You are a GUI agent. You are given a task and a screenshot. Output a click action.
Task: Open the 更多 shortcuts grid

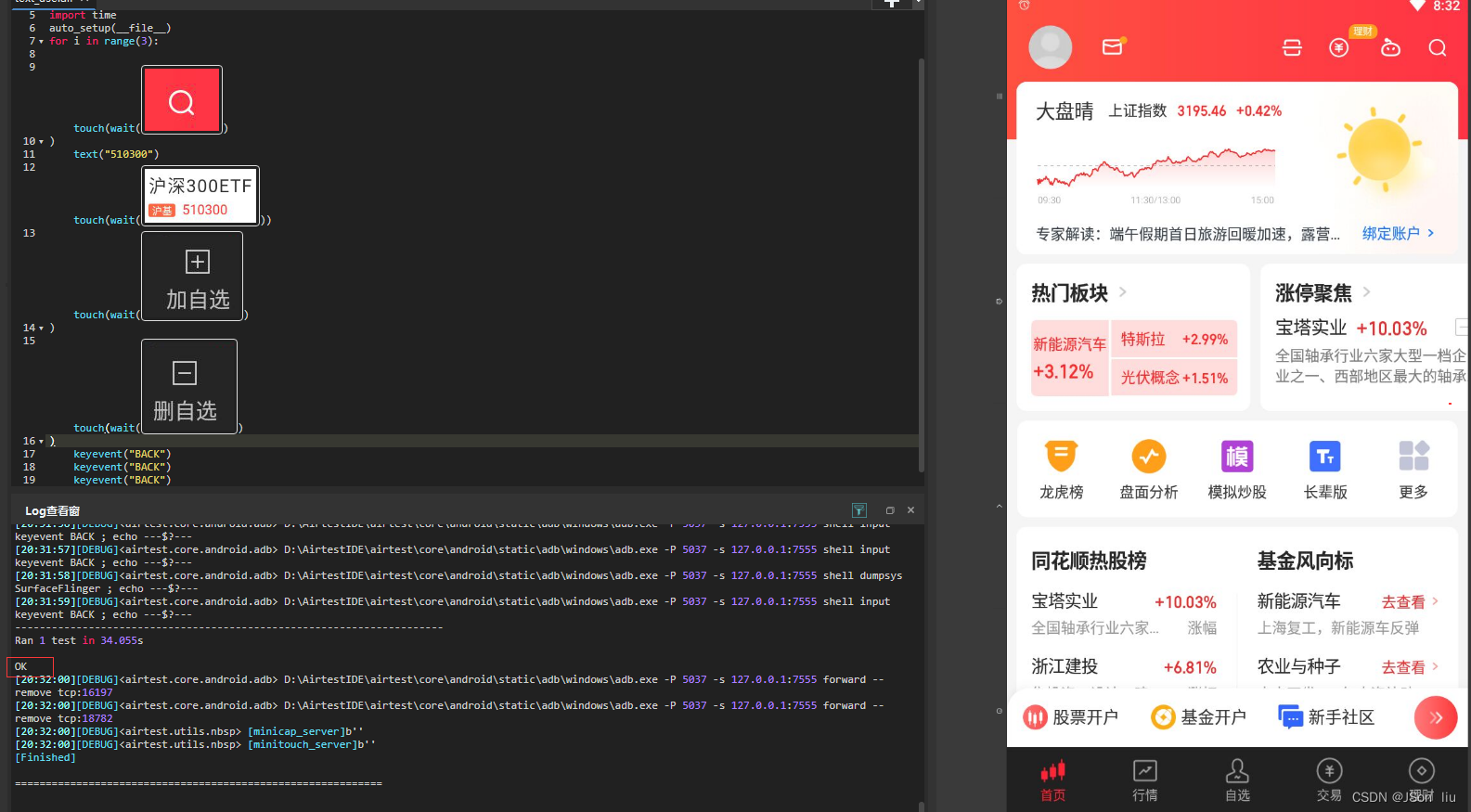point(1413,470)
